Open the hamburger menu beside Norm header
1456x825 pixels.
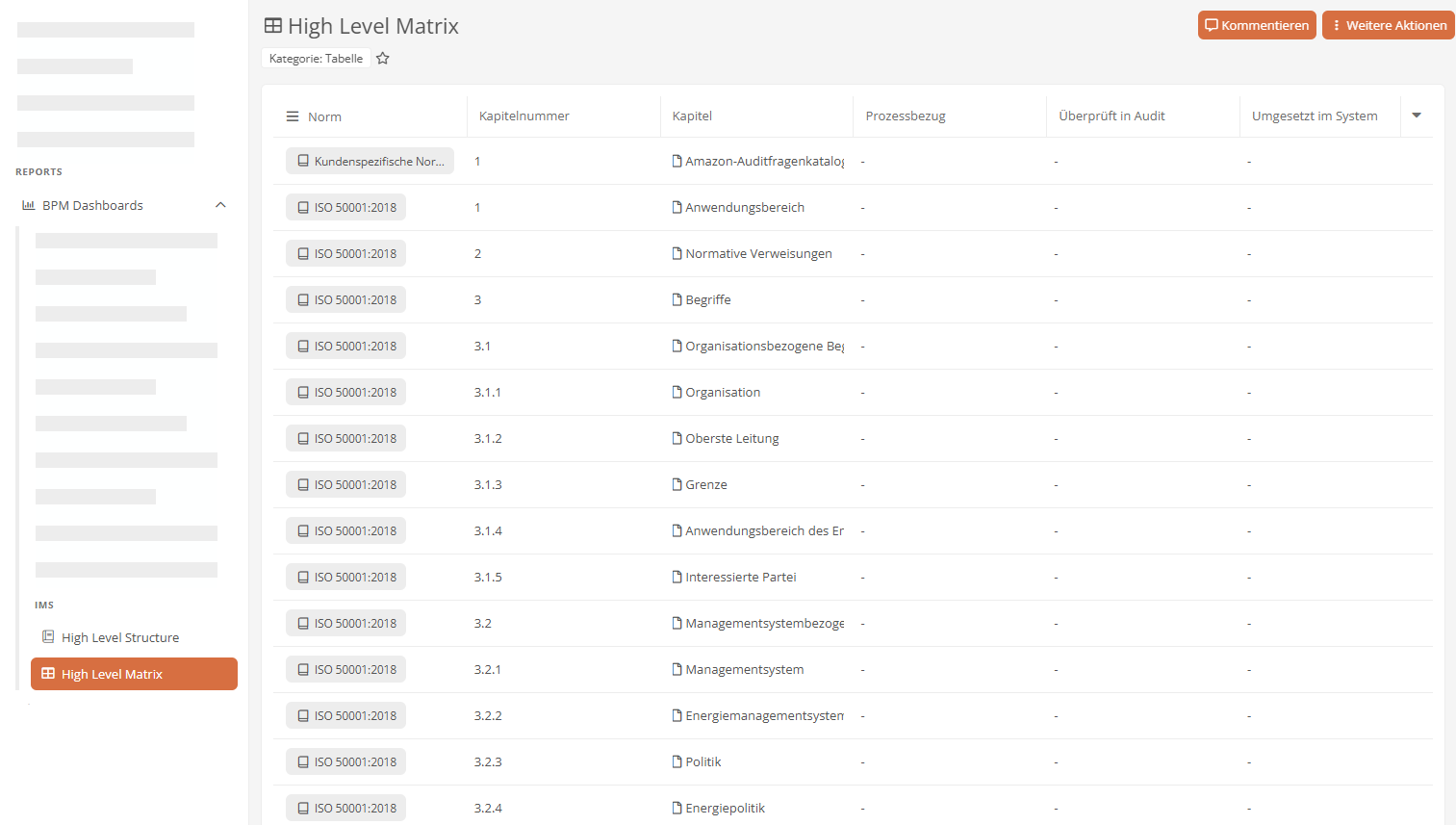click(293, 116)
